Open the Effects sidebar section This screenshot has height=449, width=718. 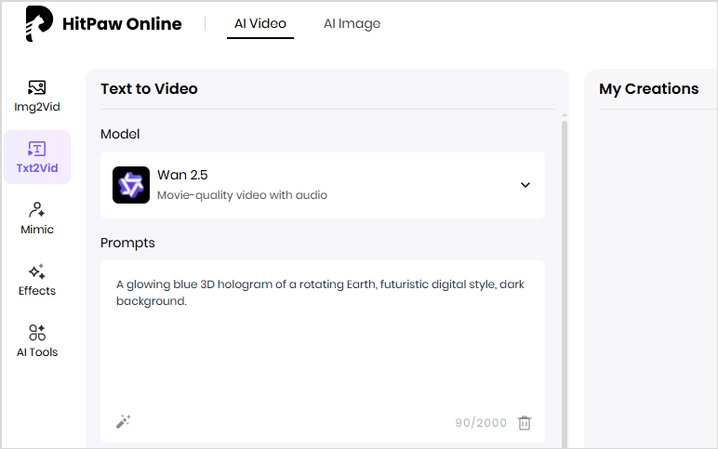[37, 280]
